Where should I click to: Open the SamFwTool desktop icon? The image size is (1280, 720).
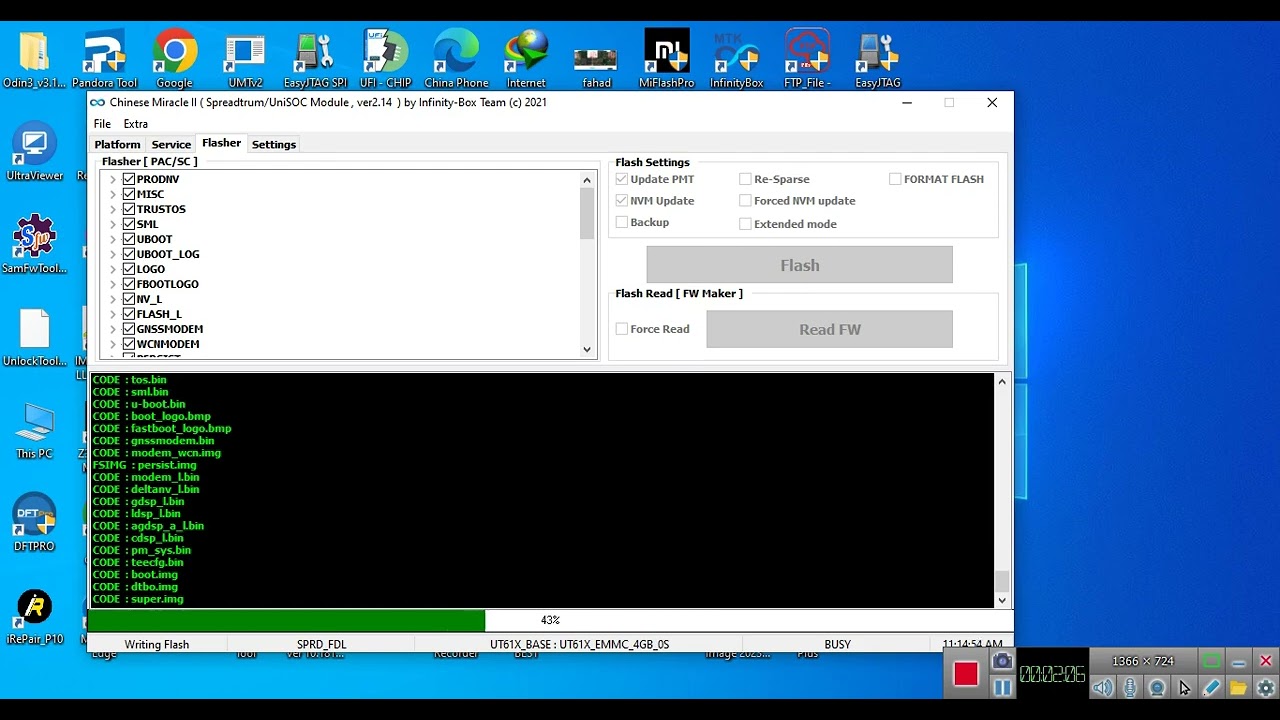(x=34, y=245)
